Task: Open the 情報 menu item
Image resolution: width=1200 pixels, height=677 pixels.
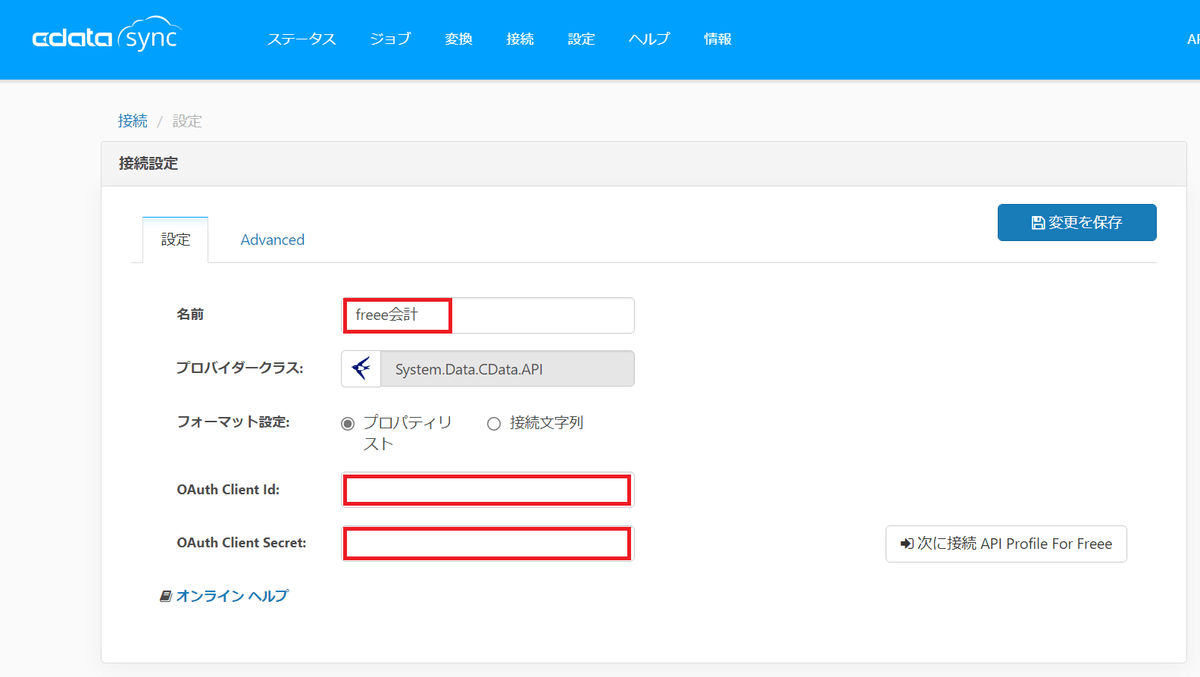Action: [x=718, y=39]
